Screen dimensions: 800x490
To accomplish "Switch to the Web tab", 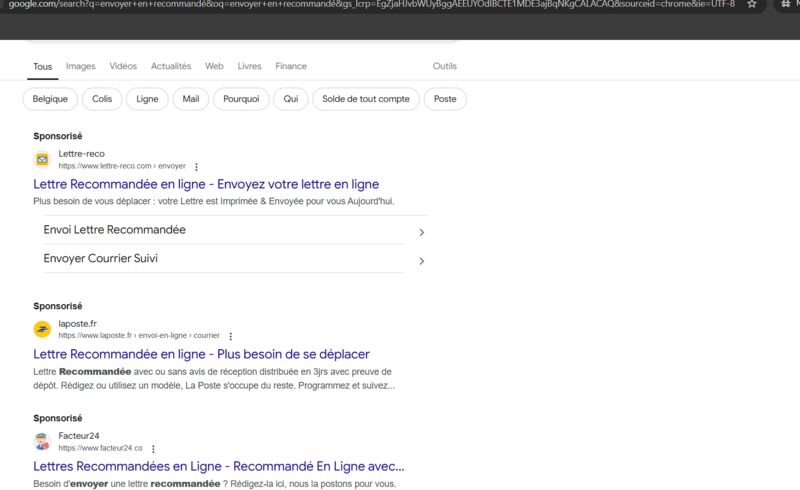I will (214, 66).
